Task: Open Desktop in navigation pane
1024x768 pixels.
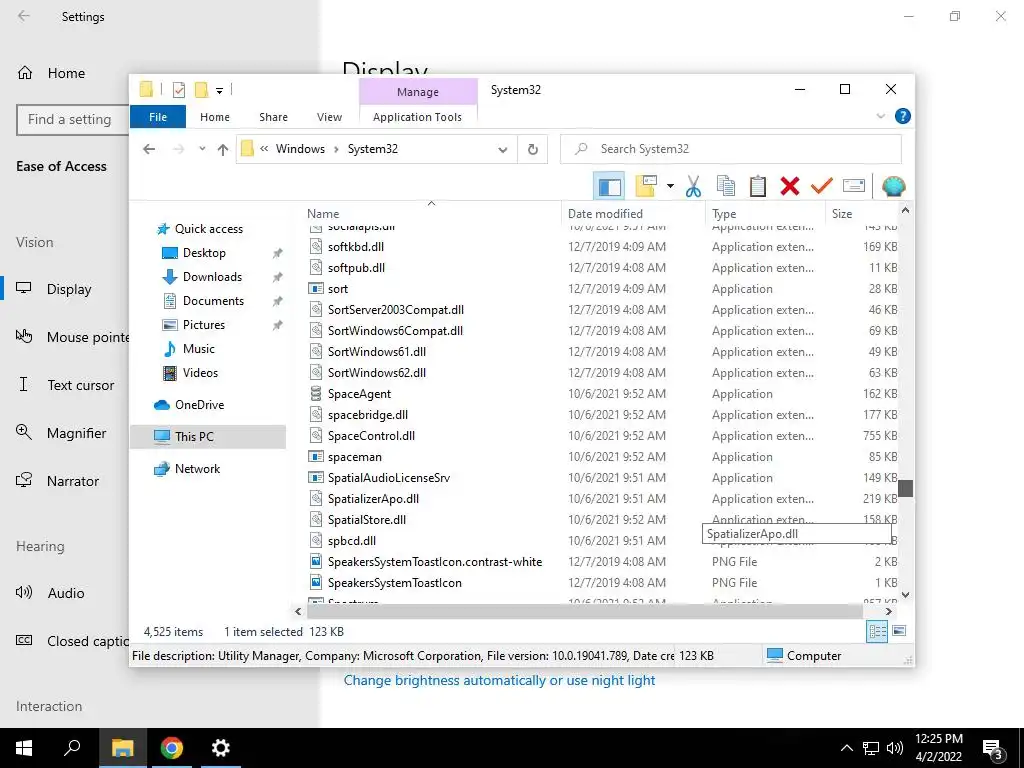Action: pos(204,253)
